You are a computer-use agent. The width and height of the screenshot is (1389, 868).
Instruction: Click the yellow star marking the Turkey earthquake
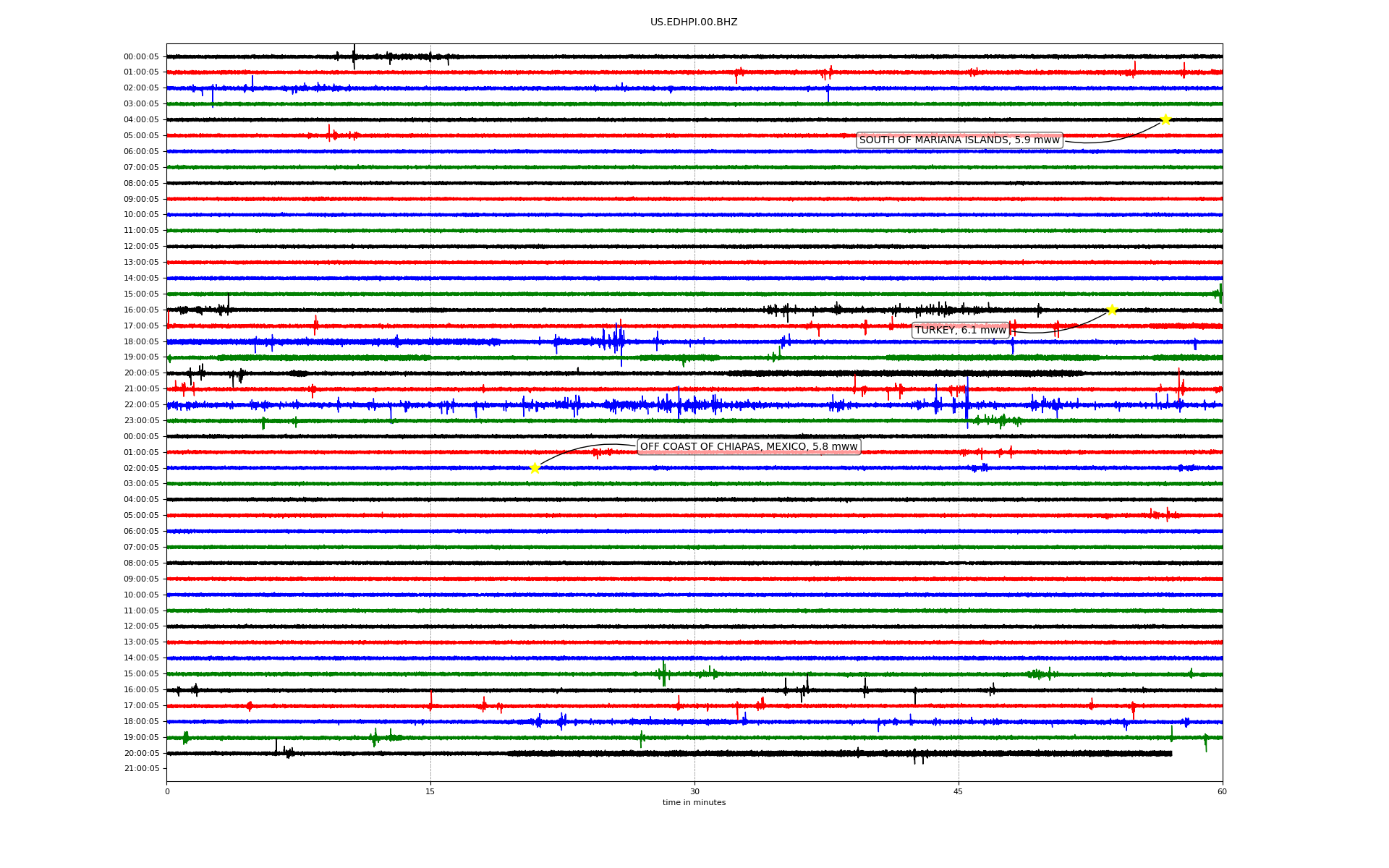click(x=1112, y=310)
